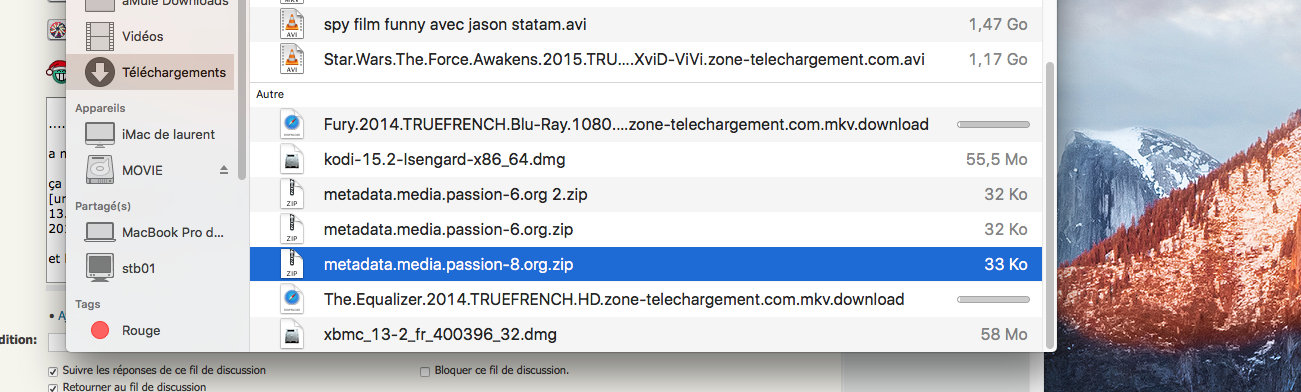Select the Rouge red tag
1301x392 pixels.
click(x=100, y=330)
